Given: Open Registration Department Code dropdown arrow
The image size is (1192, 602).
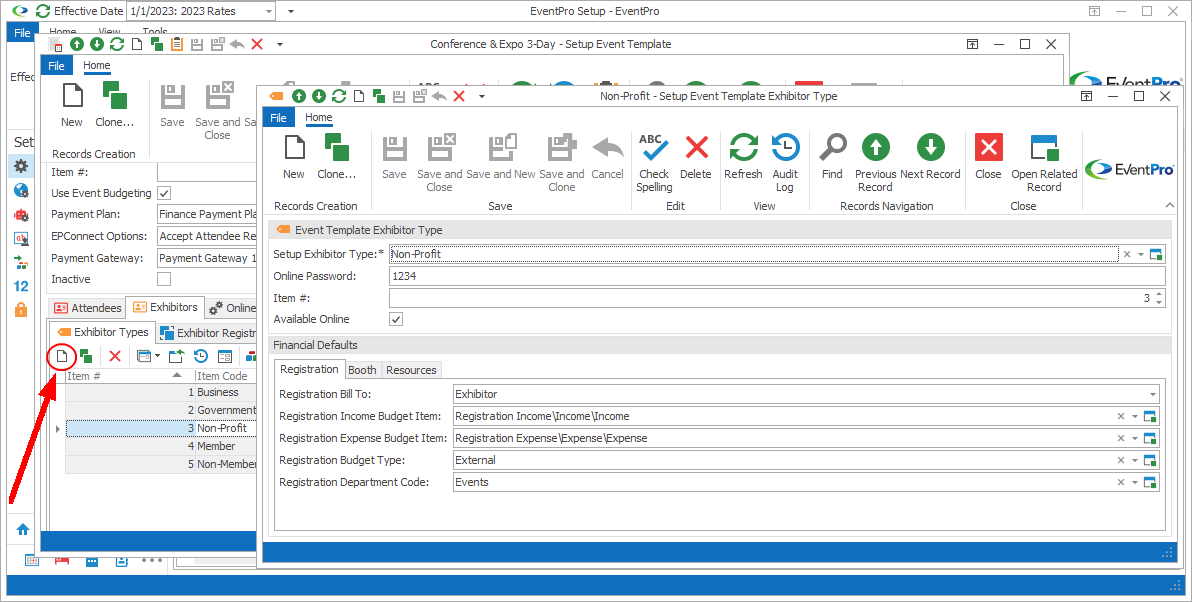Looking at the screenshot, I should pos(1134,483).
